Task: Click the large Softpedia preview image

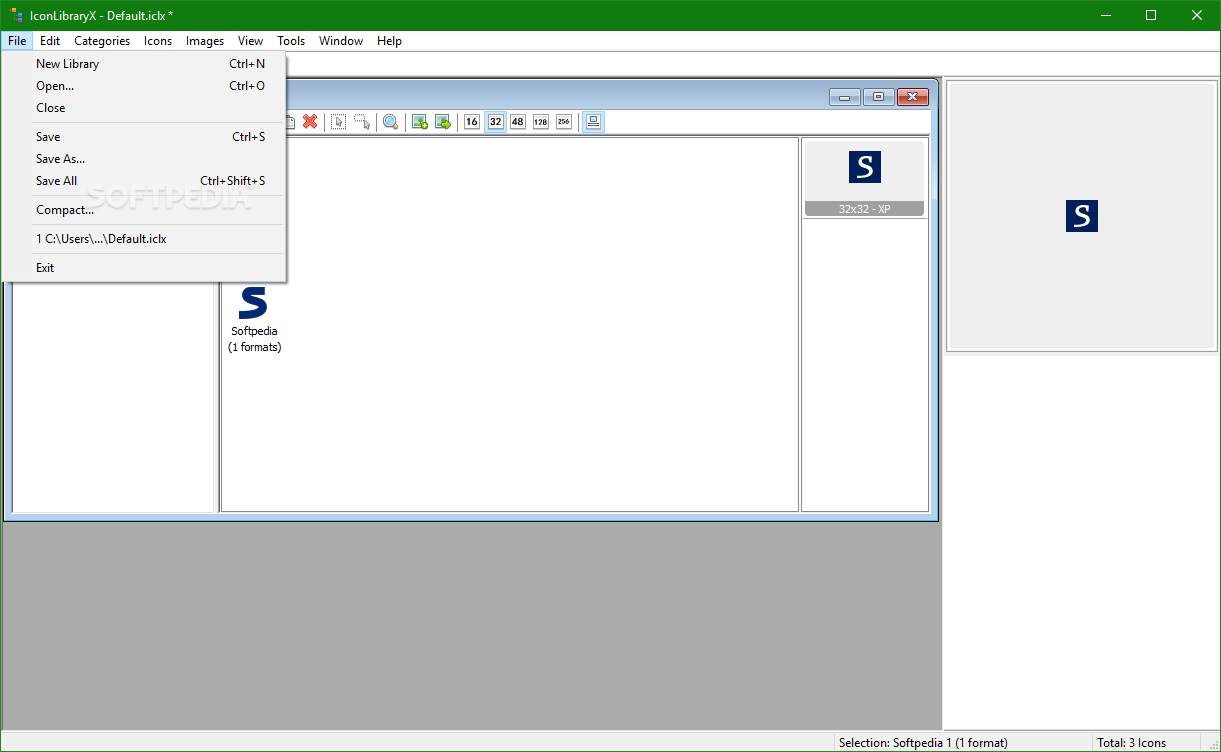Action: [1082, 216]
